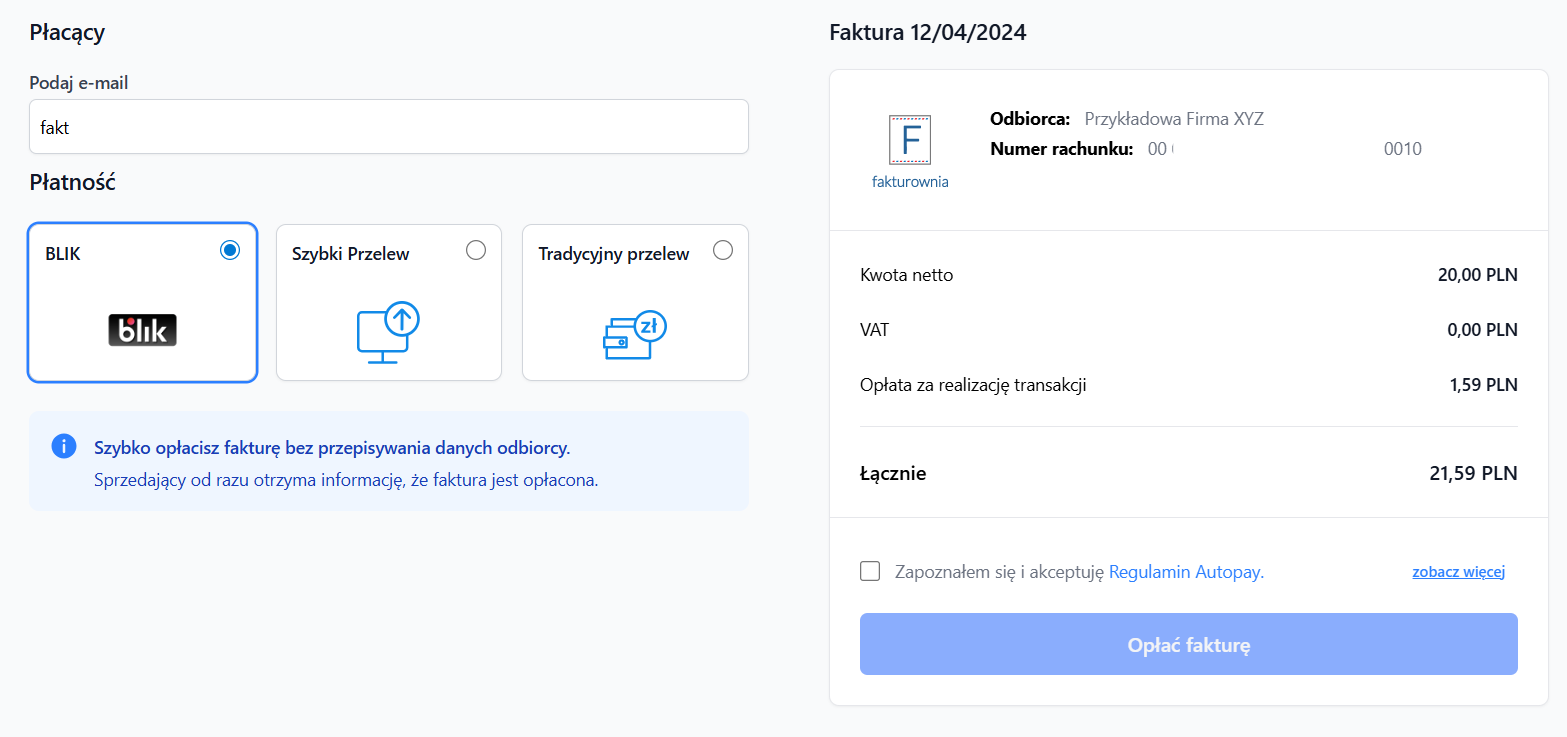Click the Faktura 12/04/2024 heading

pos(928,33)
